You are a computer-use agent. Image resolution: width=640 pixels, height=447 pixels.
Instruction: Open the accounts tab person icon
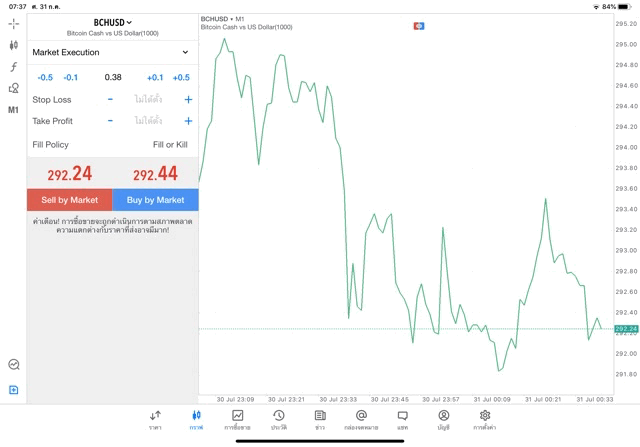coord(444,420)
